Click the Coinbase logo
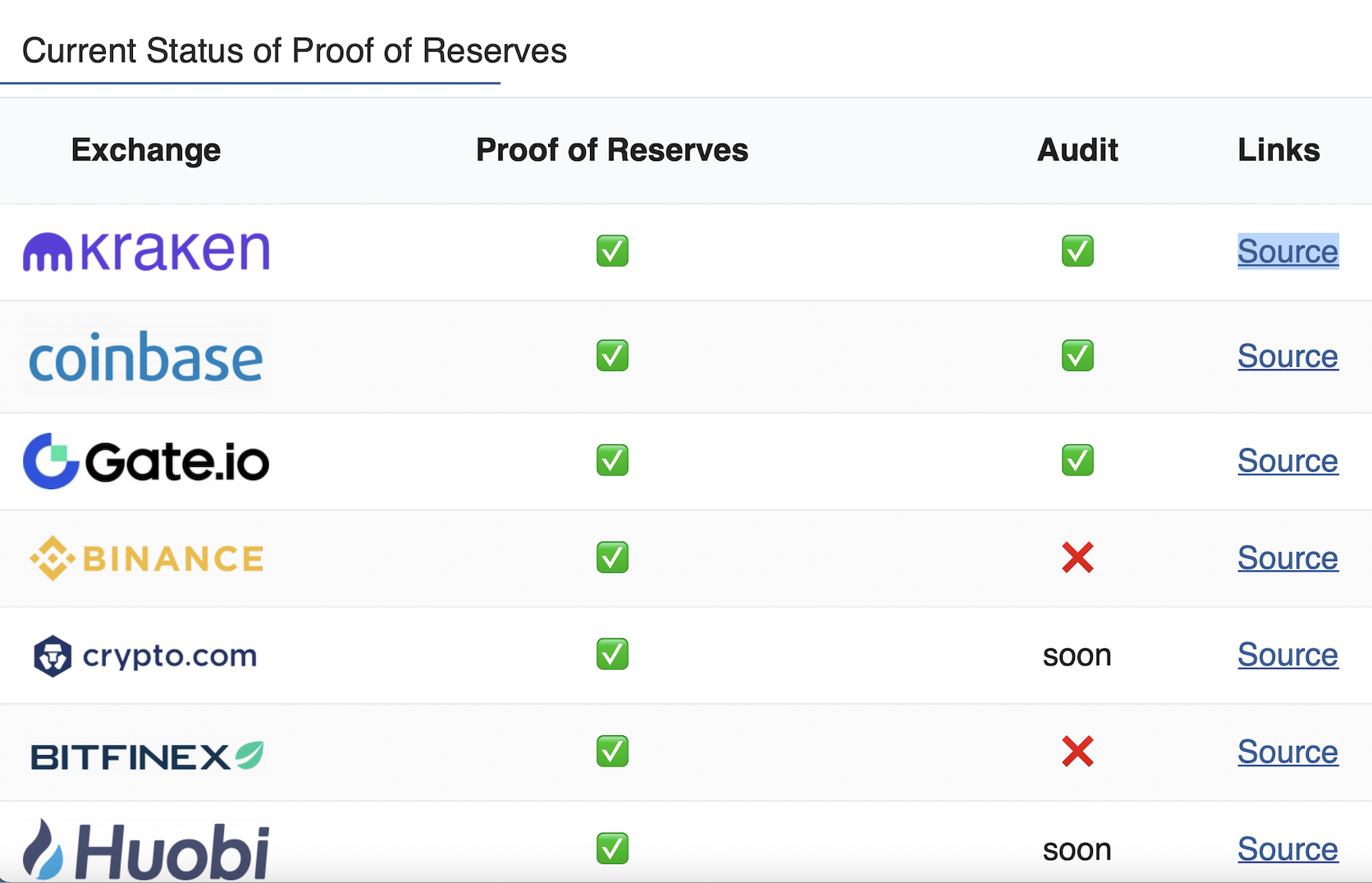1372x883 pixels. click(x=146, y=358)
